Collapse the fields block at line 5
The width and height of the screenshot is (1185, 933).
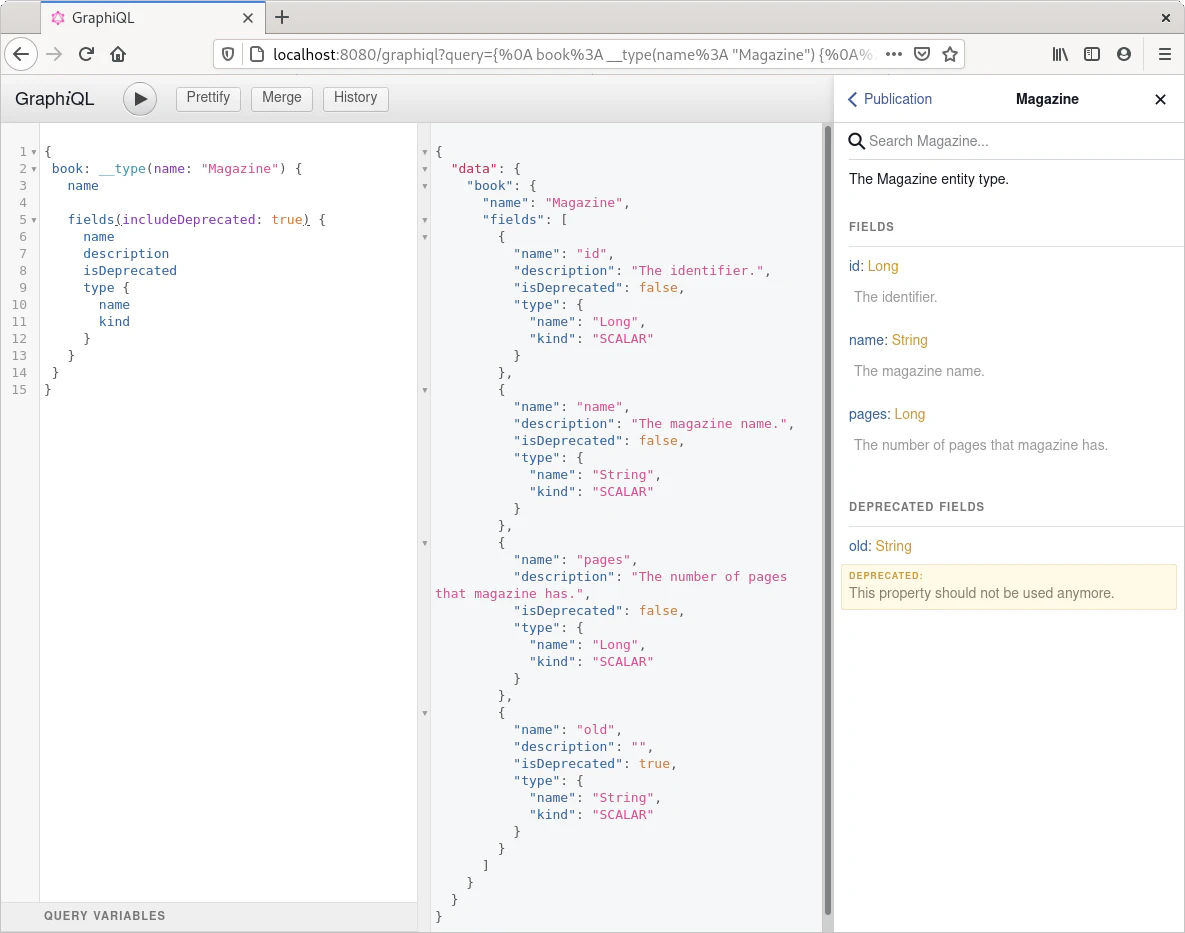tap(34, 220)
